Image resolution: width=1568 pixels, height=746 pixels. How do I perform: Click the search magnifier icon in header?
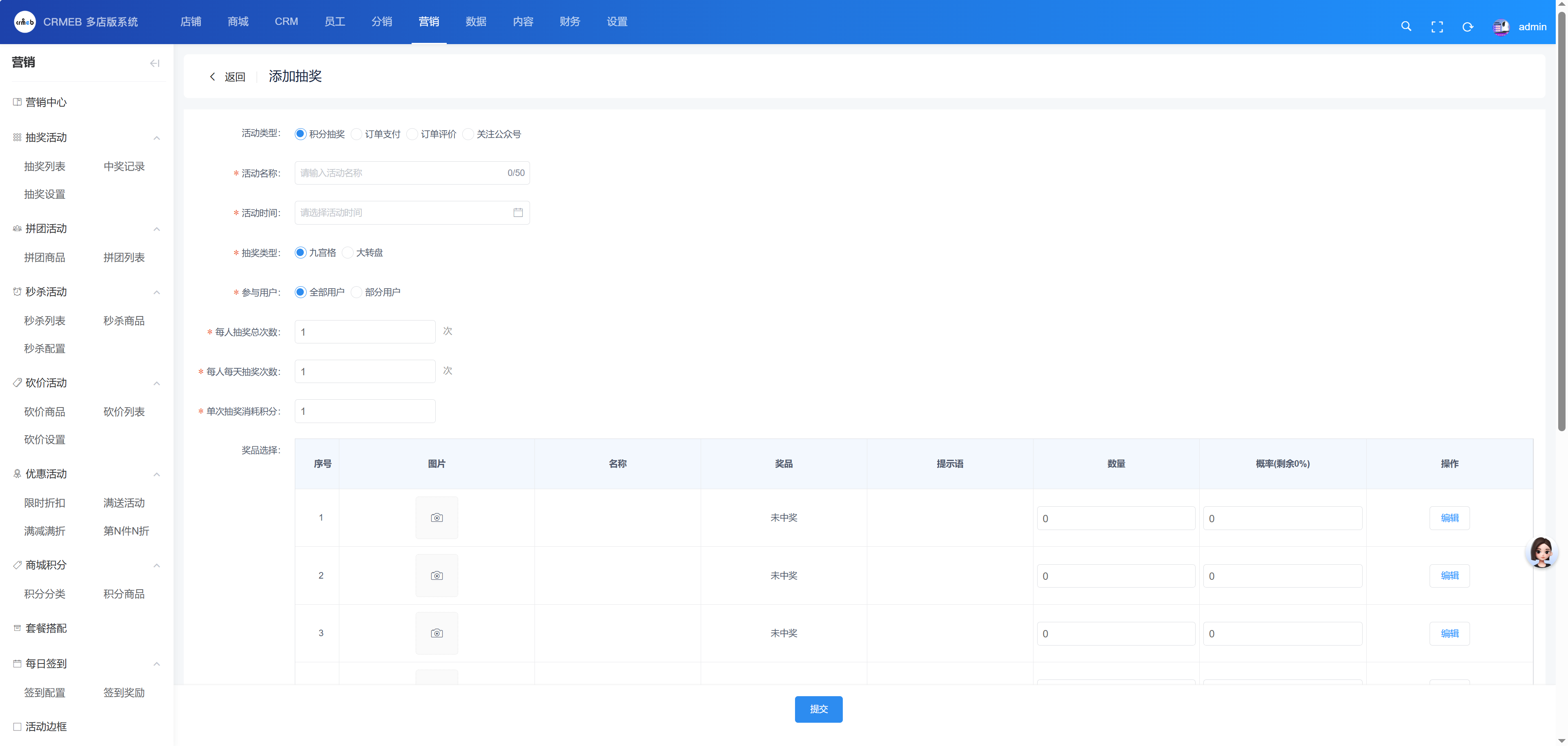(1405, 26)
